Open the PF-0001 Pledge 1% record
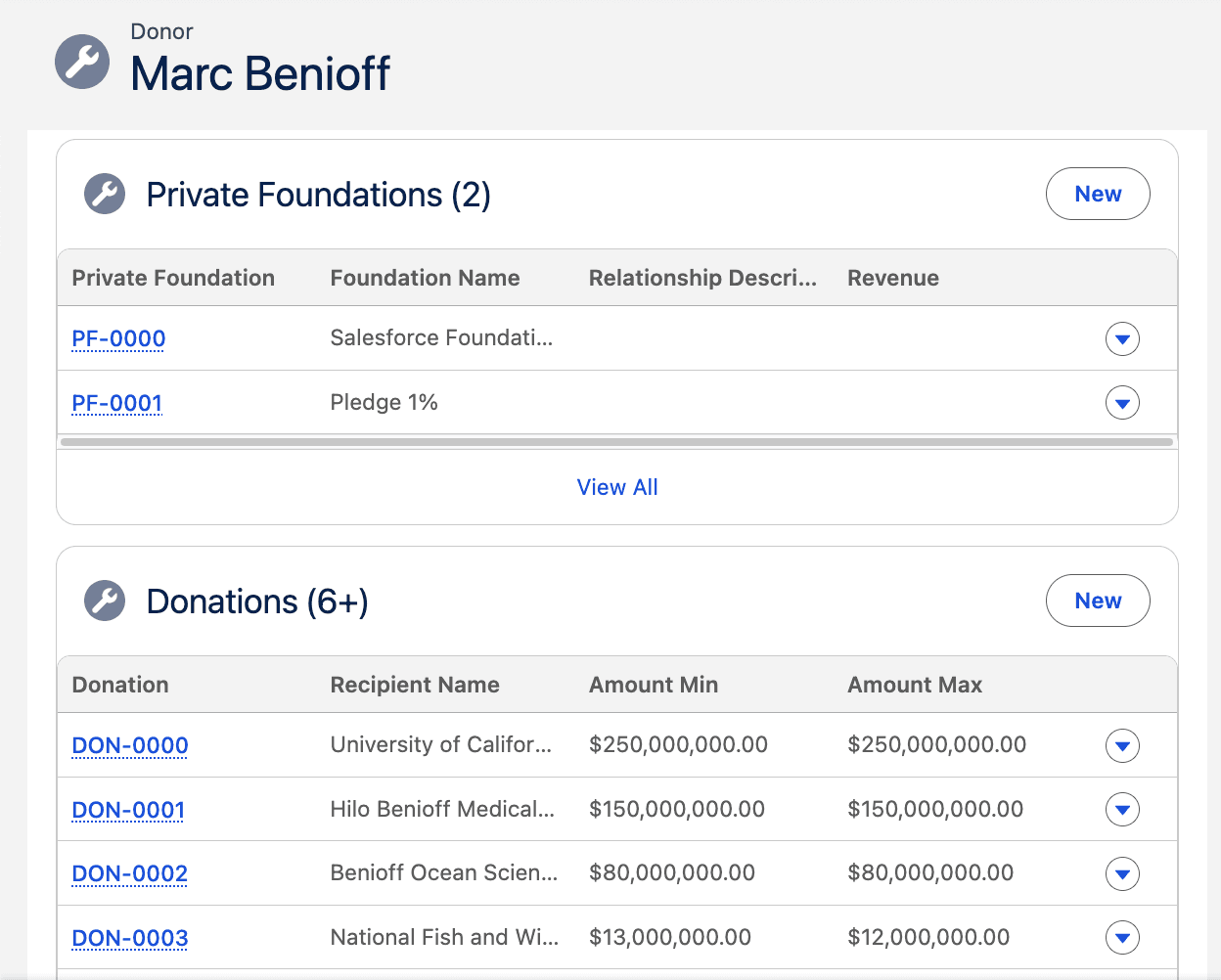This screenshot has width=1221, height=980. tap(116, 402)
